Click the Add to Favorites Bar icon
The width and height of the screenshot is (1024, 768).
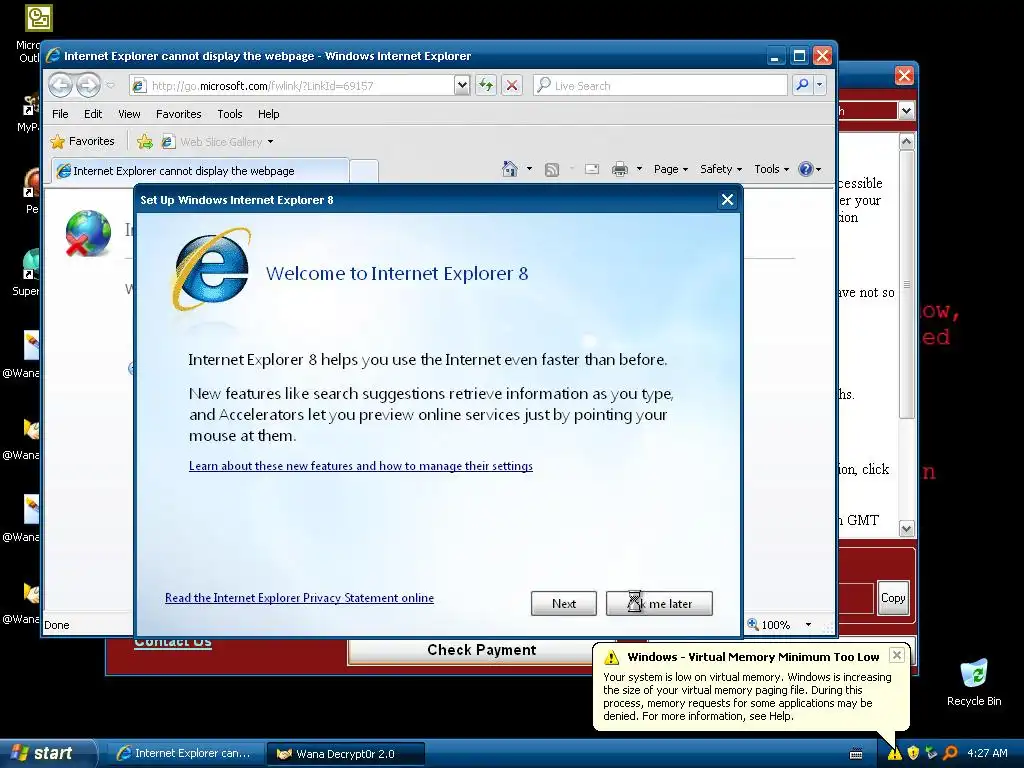coord(145,142)
